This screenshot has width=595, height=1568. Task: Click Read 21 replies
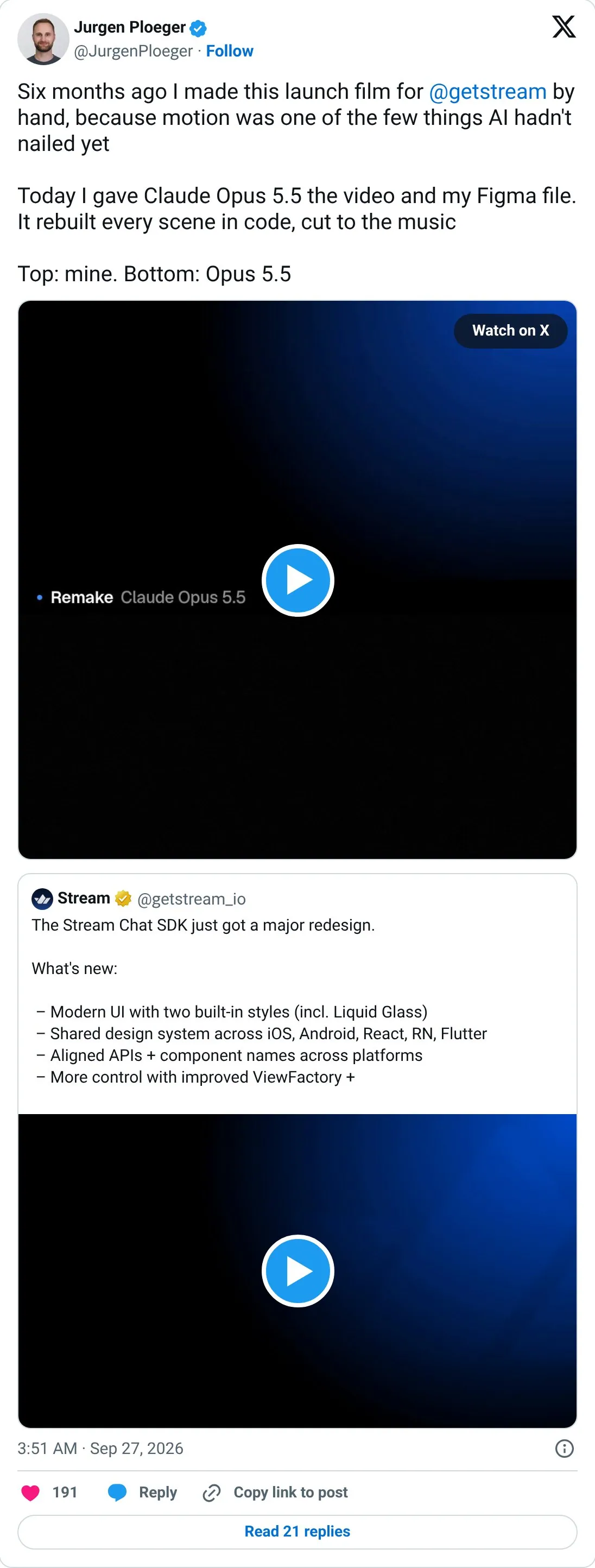coord(297,1531)
